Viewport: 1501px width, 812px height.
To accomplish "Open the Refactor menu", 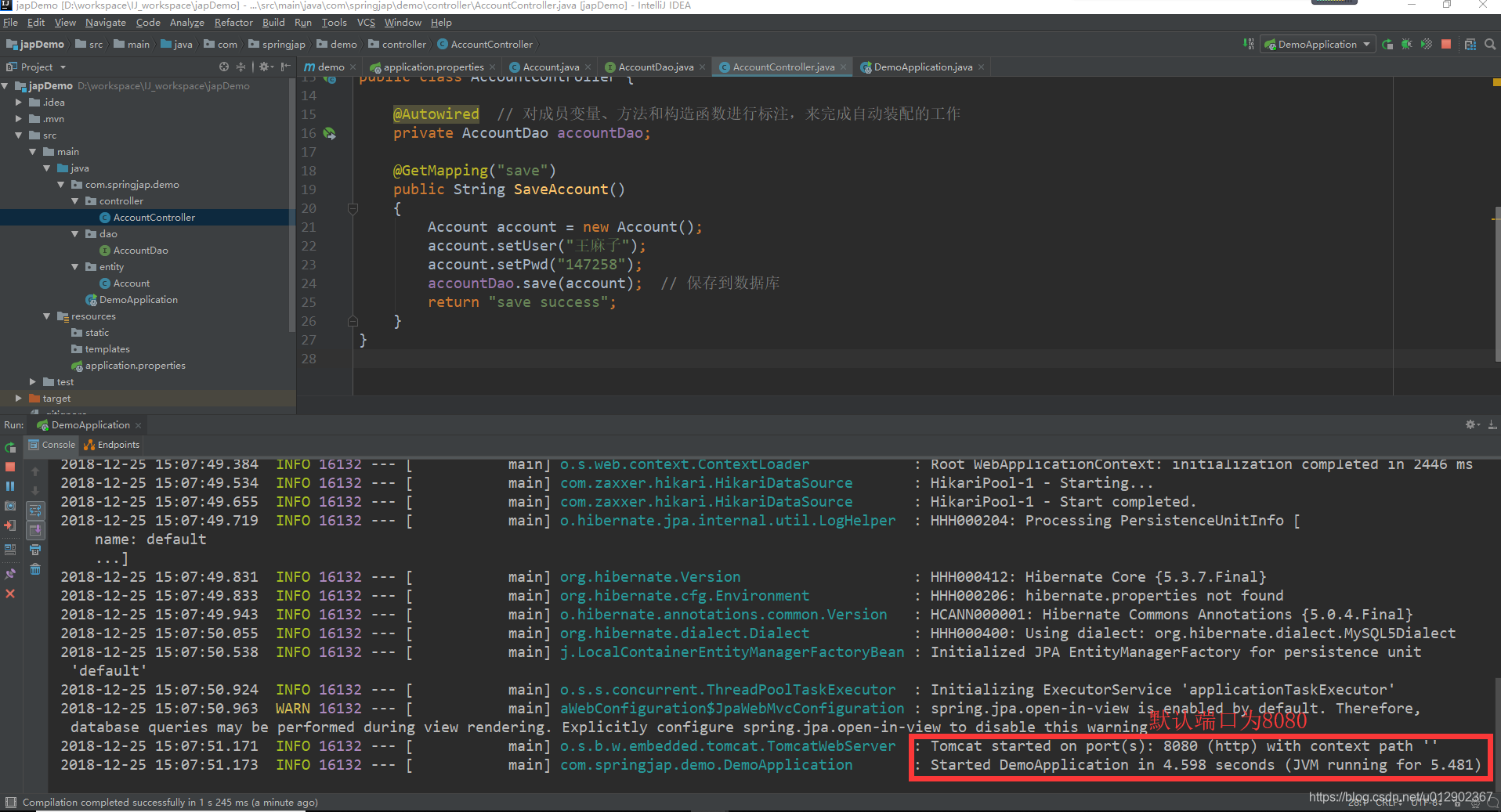I will tap(233, 23).
